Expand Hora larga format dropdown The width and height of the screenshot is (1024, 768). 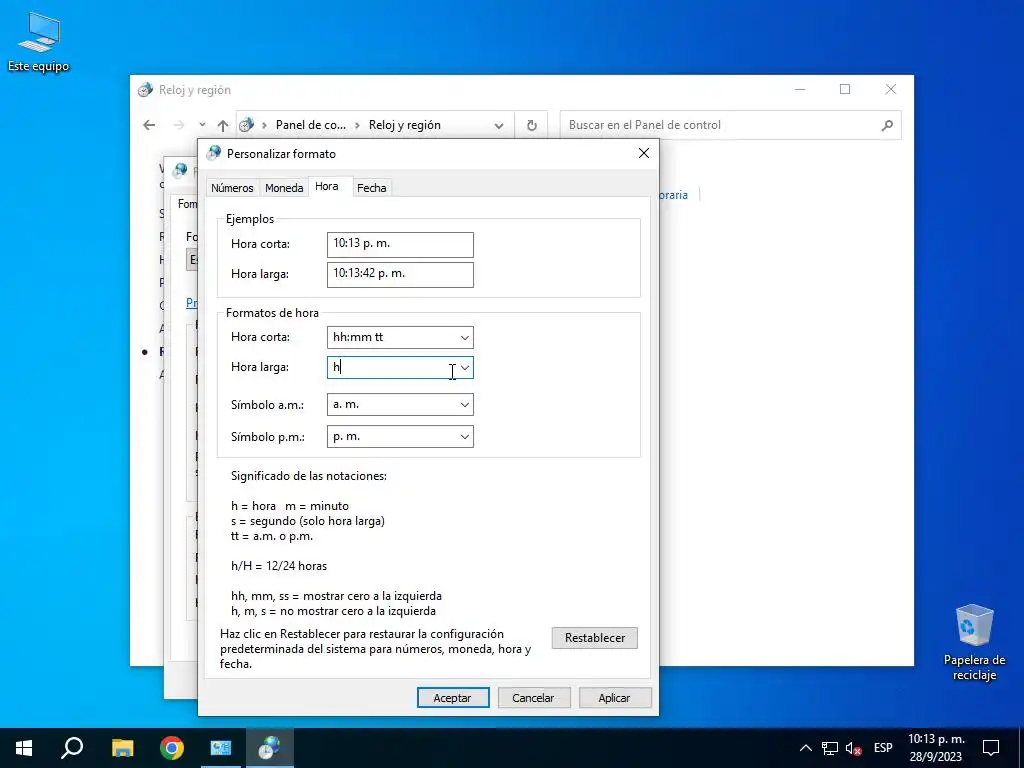pos(464,368)
